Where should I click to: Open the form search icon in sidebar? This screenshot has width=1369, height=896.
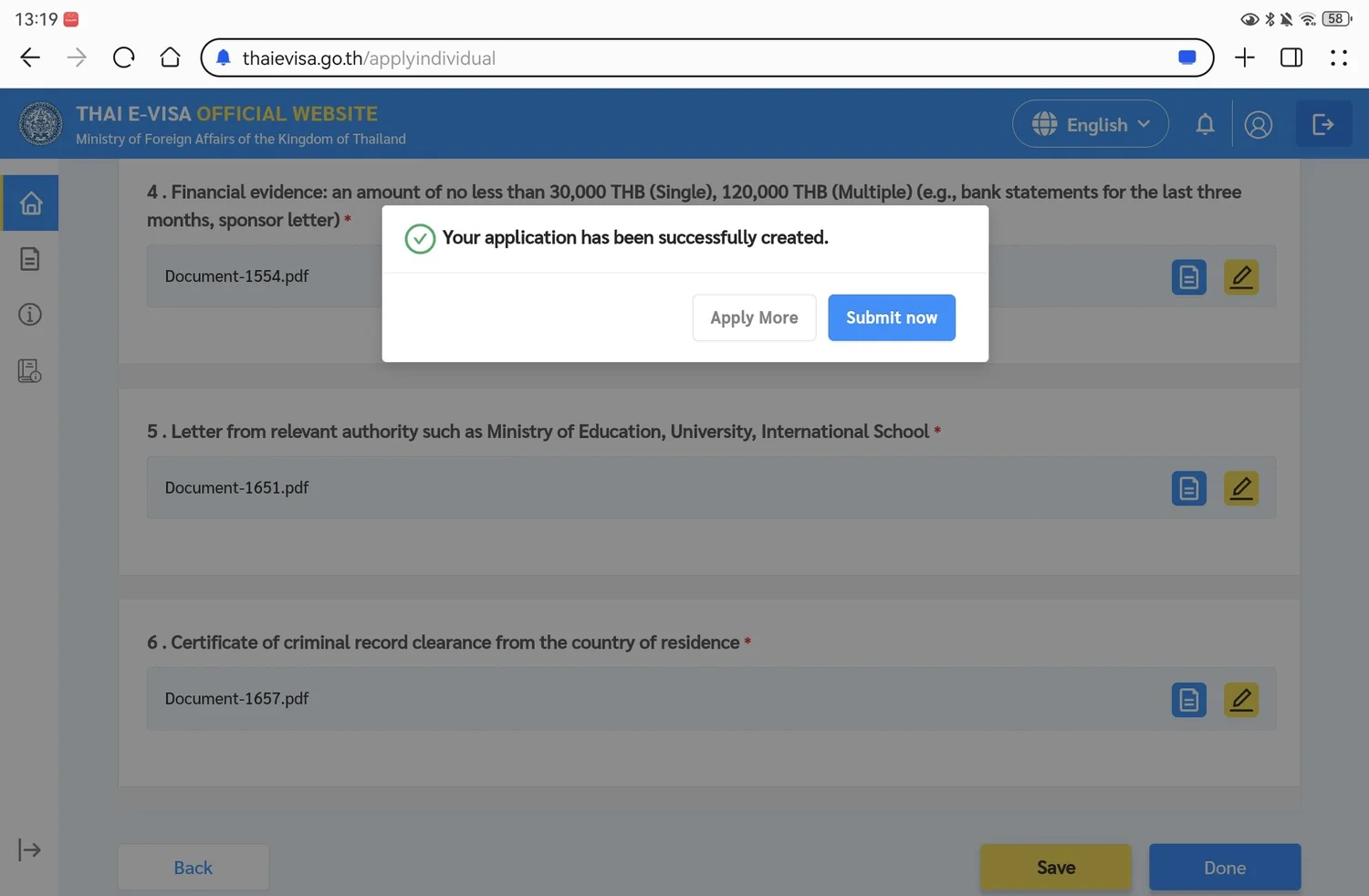pos(30,370)
